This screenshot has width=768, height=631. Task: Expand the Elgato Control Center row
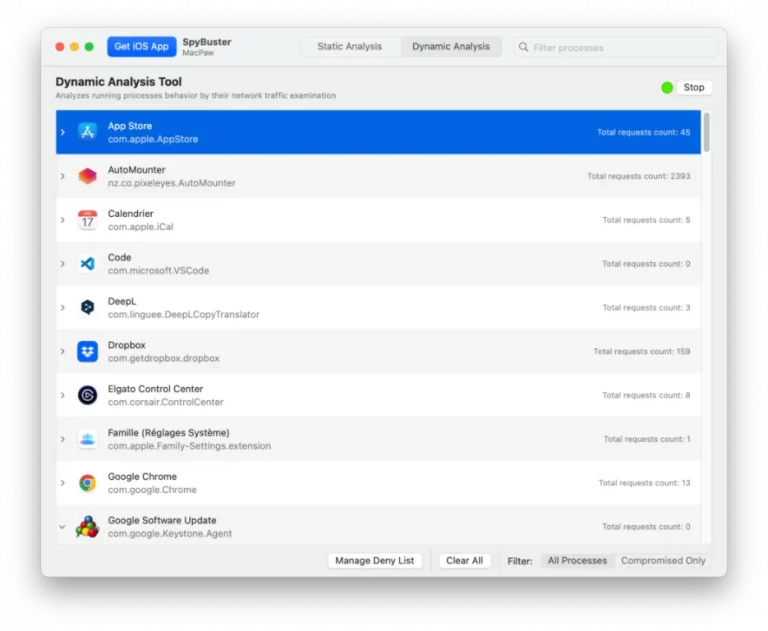[x=63, y=395]
